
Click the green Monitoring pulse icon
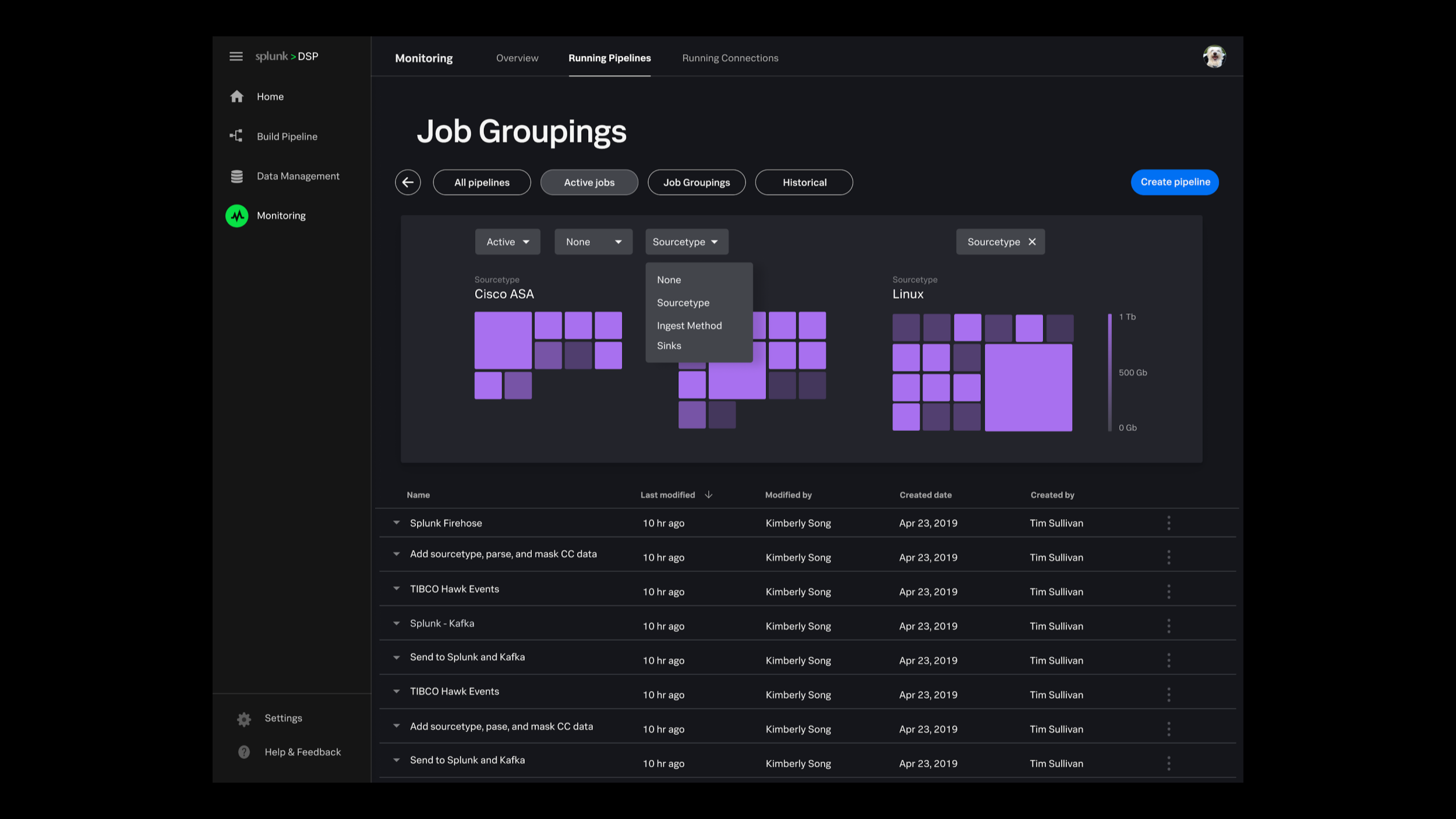pyautogui.click(x=237, y=216)
